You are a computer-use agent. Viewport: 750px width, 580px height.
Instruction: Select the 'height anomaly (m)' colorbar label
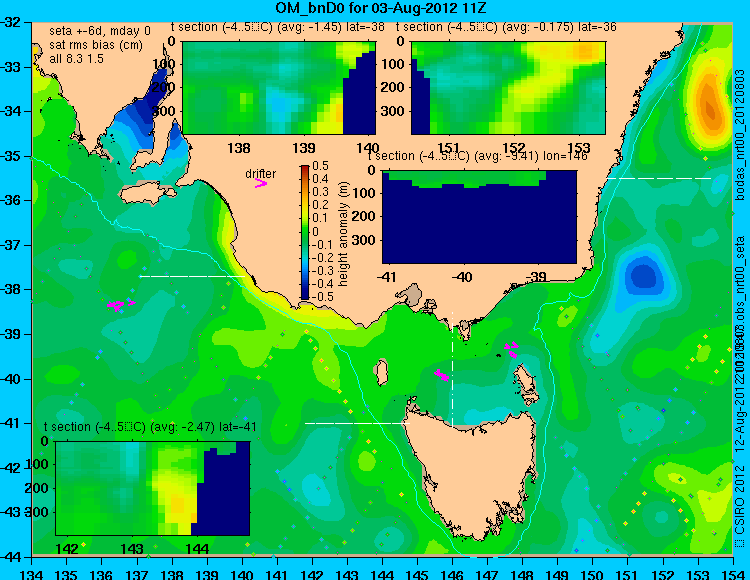click(x=343, y=234)
